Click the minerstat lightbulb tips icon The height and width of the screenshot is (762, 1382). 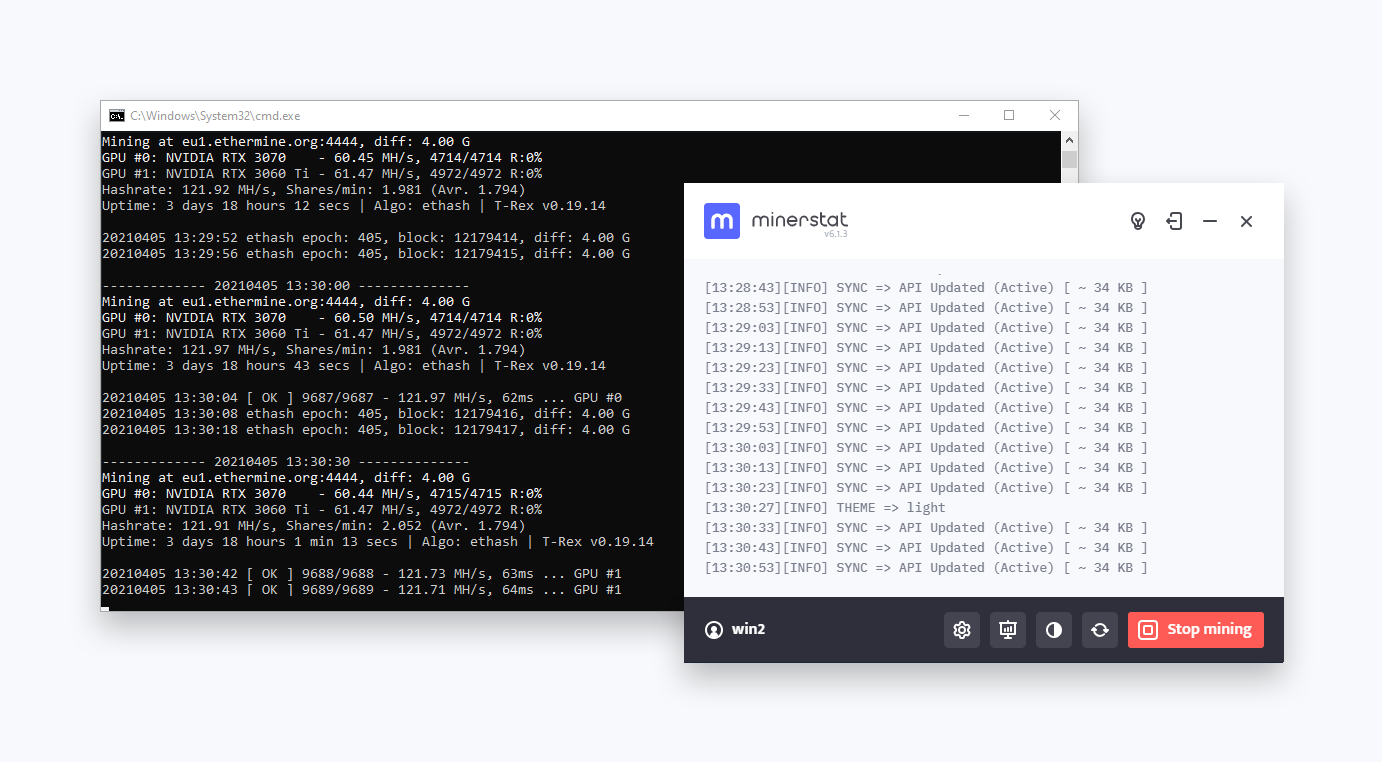point(1137,221)
